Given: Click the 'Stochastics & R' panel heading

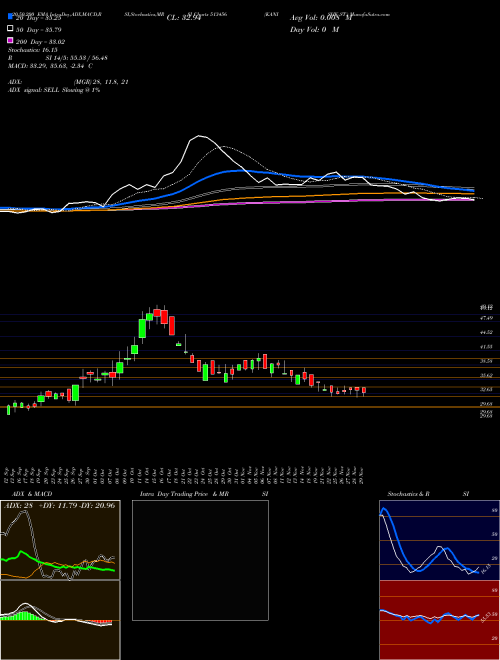Looking at the screenshot, I should pos(408,494).
